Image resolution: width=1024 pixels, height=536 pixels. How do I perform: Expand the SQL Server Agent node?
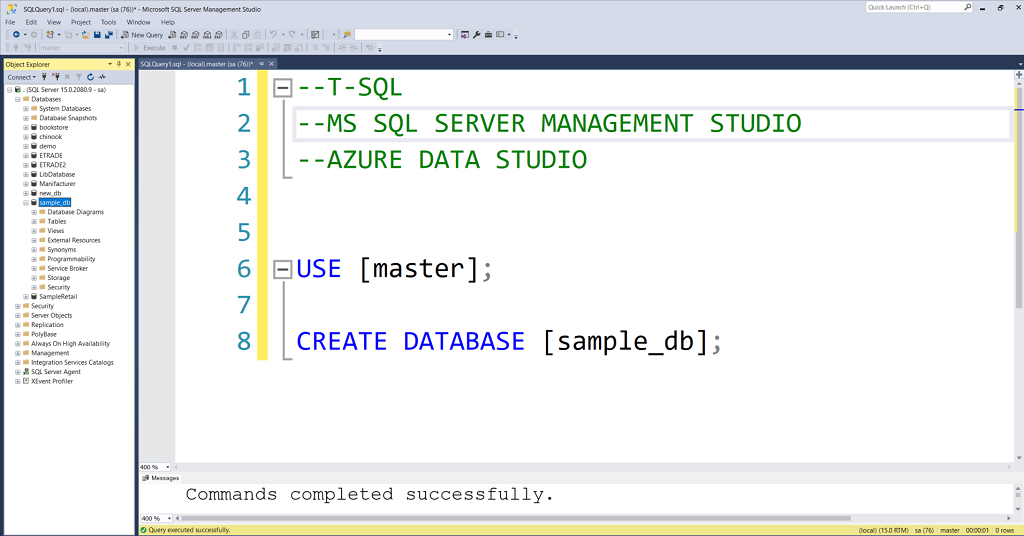[x=18, y=371]
